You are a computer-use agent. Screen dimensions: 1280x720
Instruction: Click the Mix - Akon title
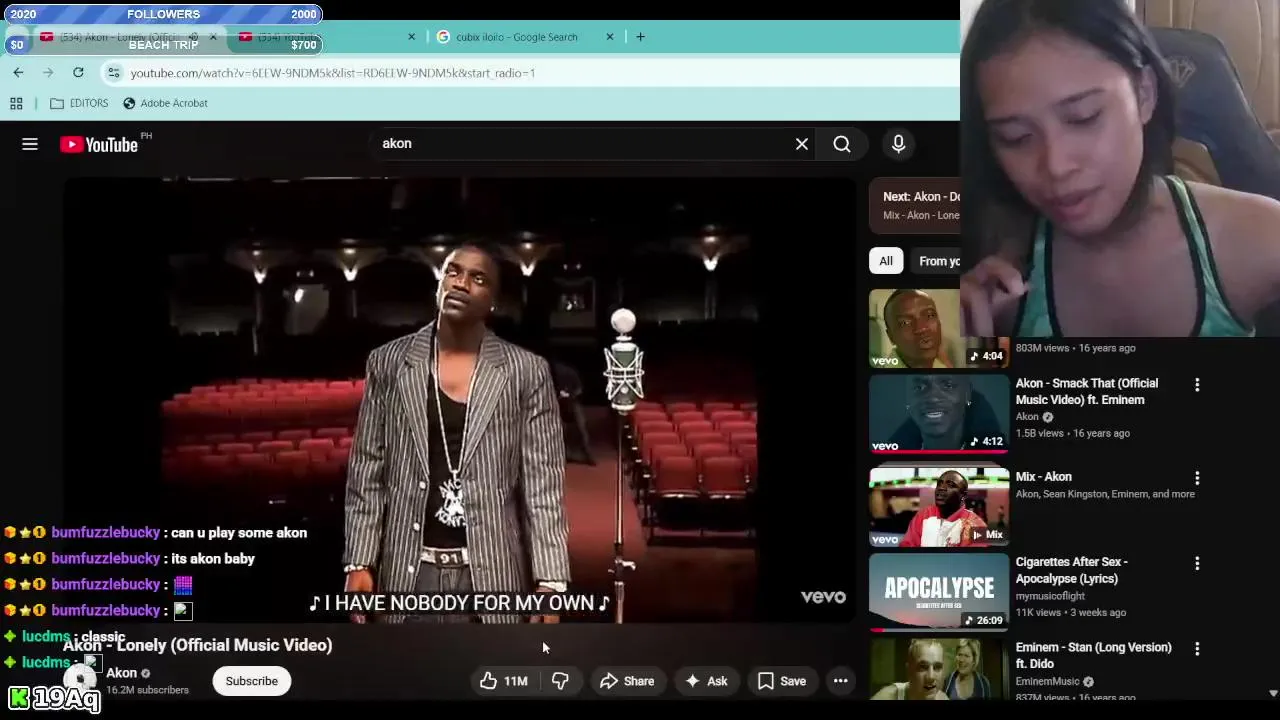click(x=1043, y=477)
